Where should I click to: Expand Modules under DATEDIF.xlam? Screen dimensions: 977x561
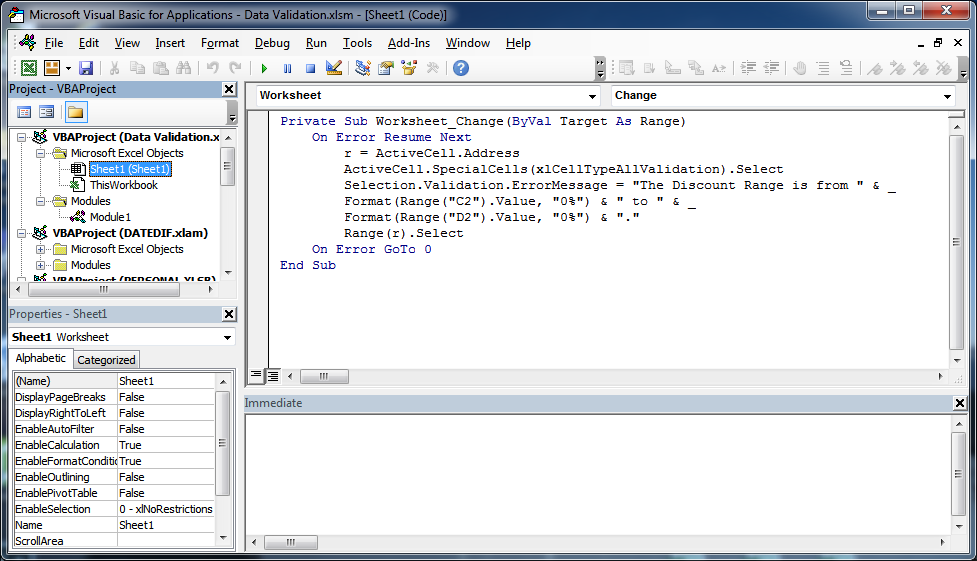pyautogui.click(x=41, y=266)
